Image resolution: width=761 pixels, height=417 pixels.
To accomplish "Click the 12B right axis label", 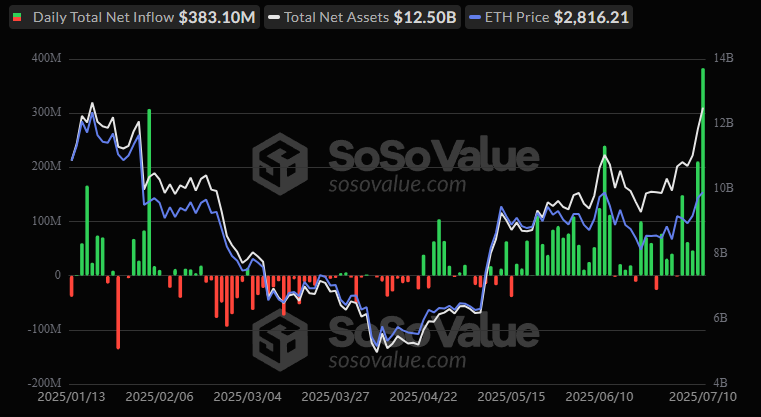I will click(x=723, y=123).
